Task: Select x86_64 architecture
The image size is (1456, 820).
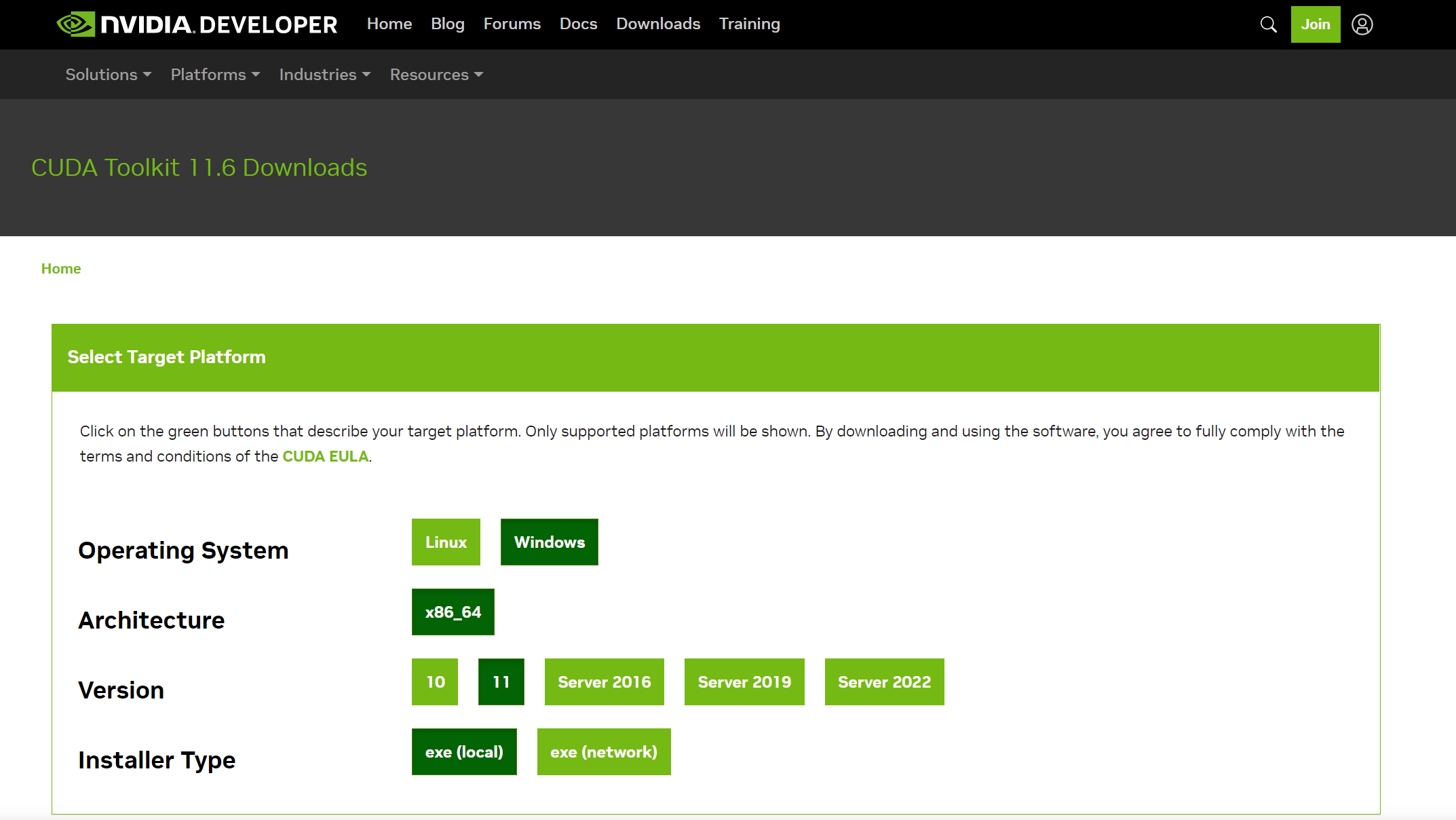Action: pyautogui.click(x=453, y=612)
